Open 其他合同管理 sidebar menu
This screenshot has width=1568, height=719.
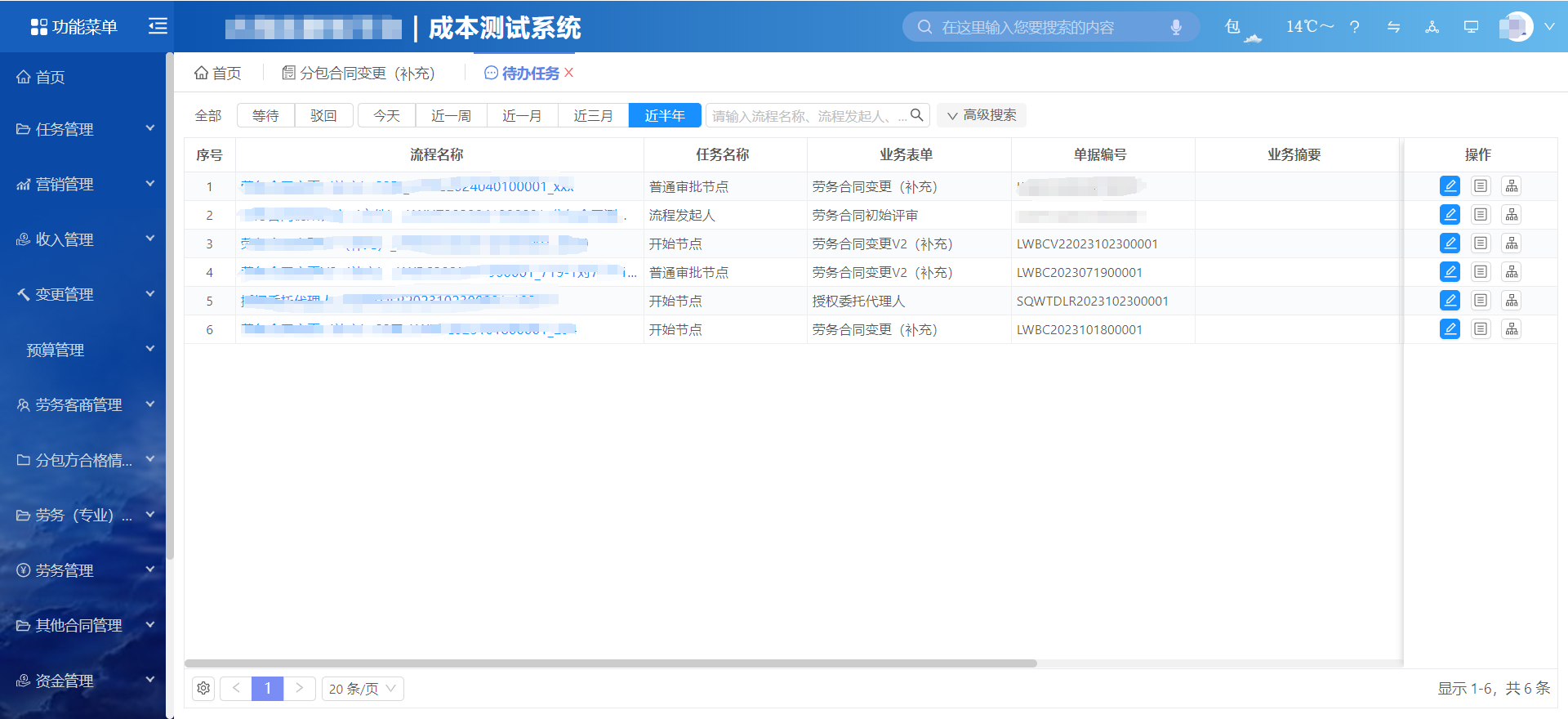point(84,625)
